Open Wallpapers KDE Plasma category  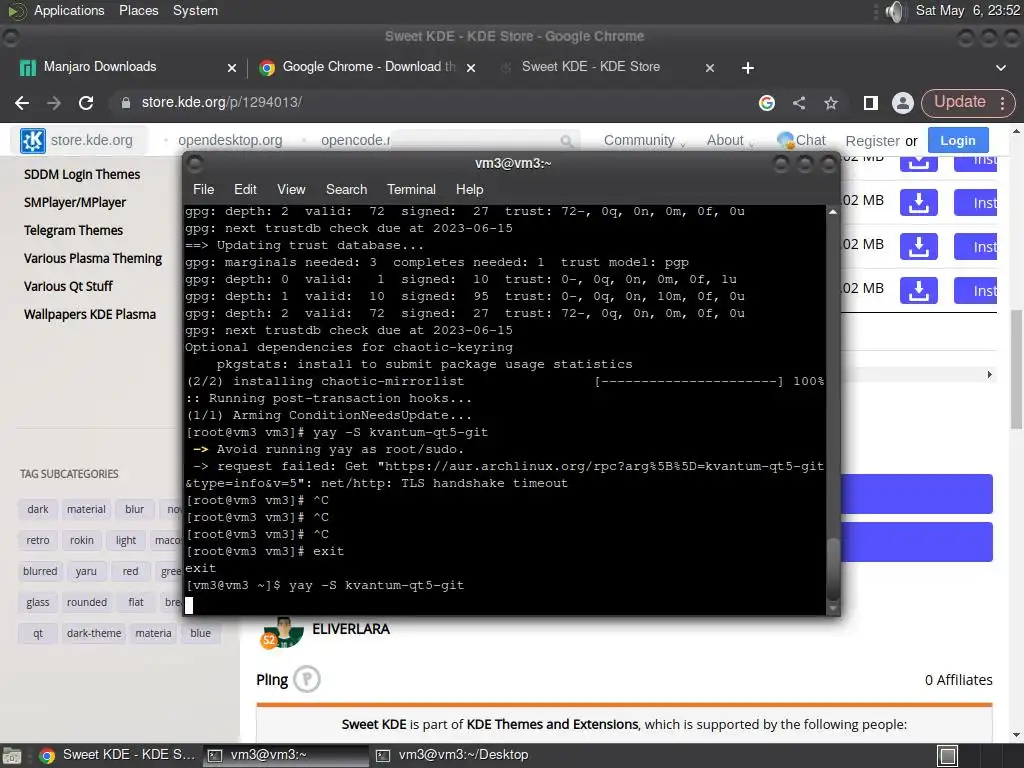point(89,314)
